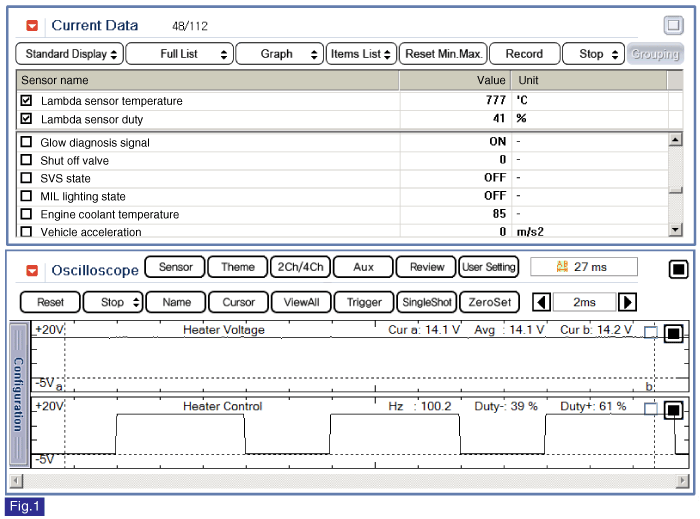The width and height of the screenshot is (700, 519).
Task: Collapse the Oscilloscope panel red arrow icon
Action: [32, 270]
